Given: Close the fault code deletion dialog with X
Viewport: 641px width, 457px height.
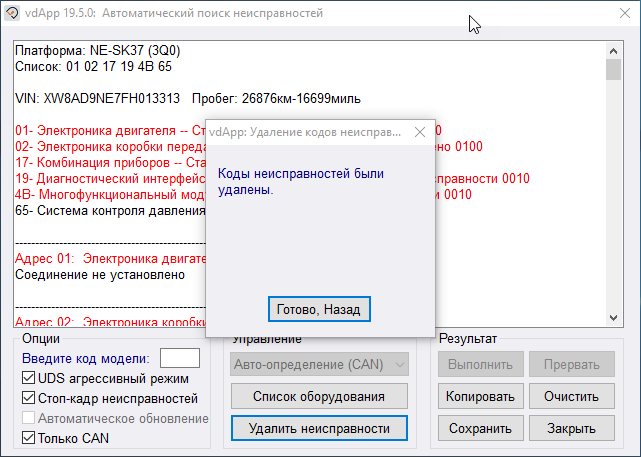Looking at the screenshot, I should (x=419, y=132).
